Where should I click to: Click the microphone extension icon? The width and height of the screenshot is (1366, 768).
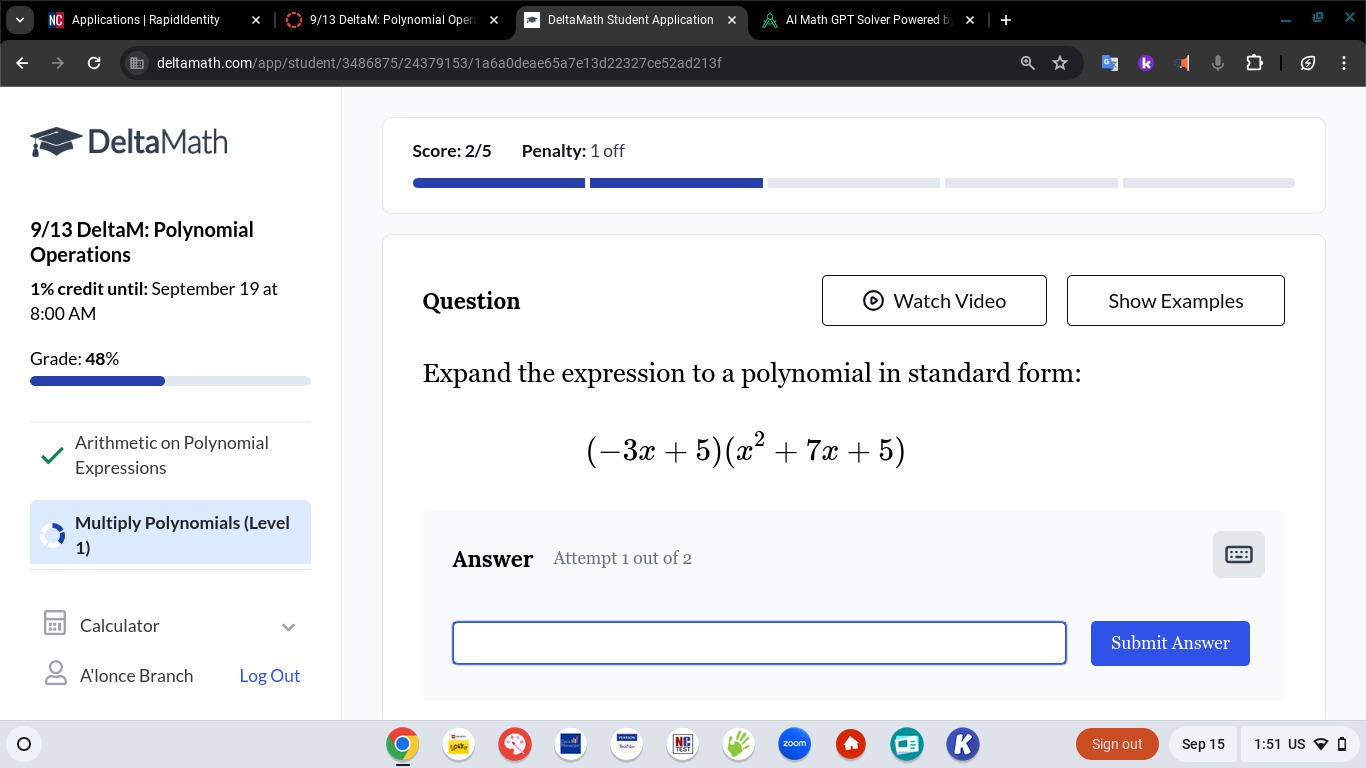click(1218, 63)
